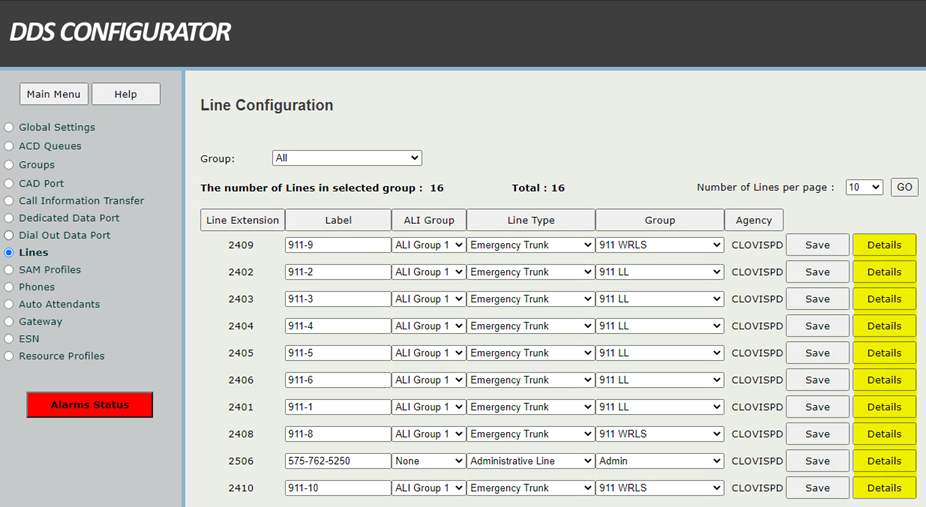Open Line Type dropdown for line 2404
The width and height of the screenshot is (926, 507).
(531, 326)
